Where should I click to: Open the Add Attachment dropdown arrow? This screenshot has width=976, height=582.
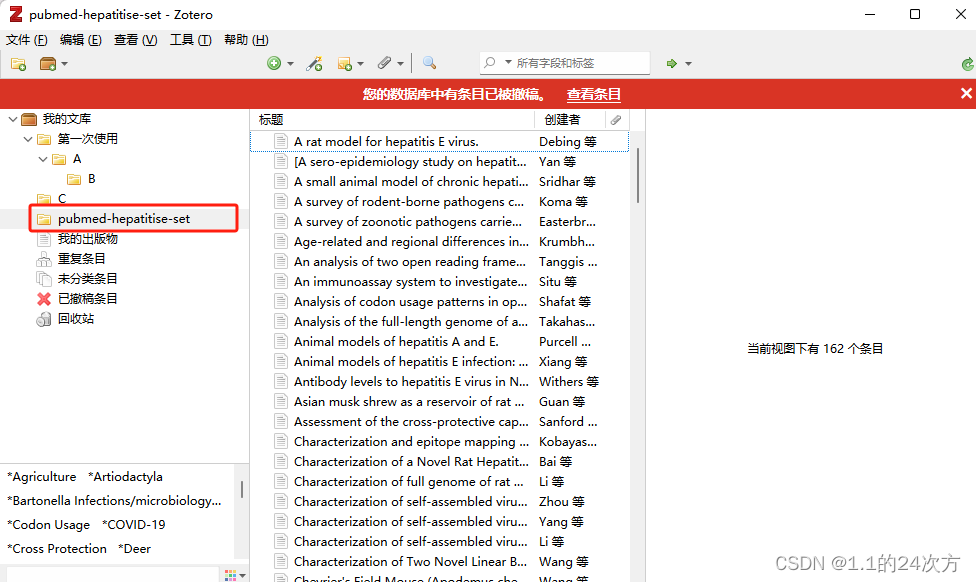[x=400, y=63]
